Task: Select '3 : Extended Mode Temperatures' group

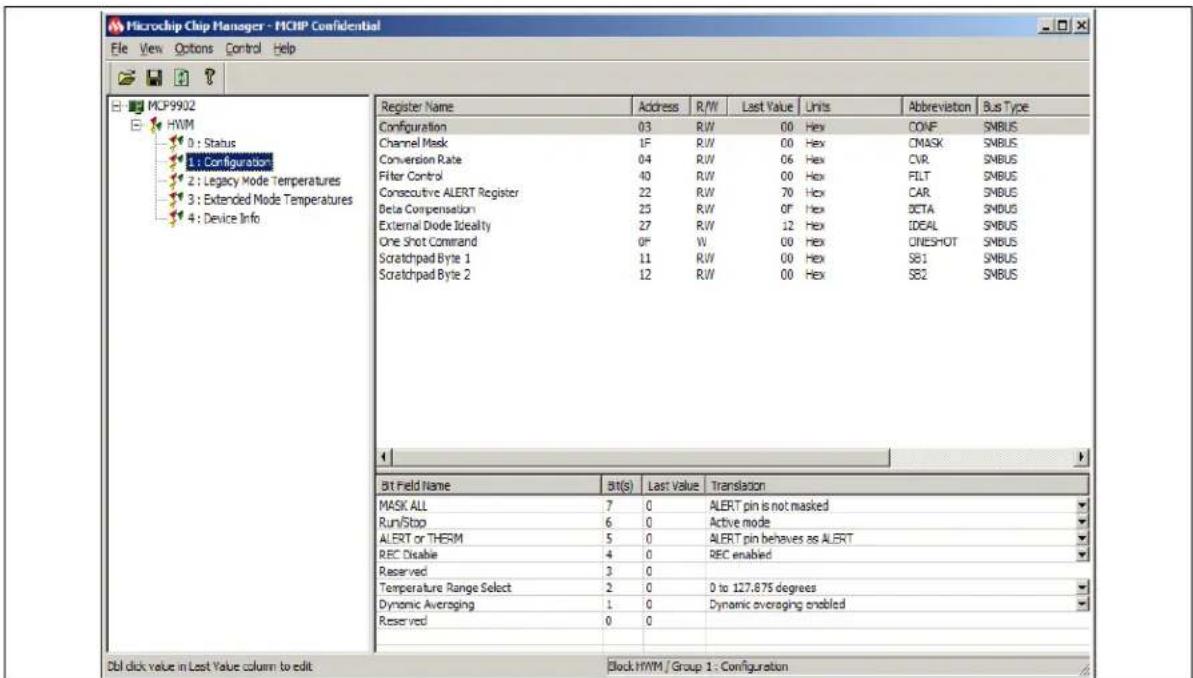Action: (x=270, y=199)
